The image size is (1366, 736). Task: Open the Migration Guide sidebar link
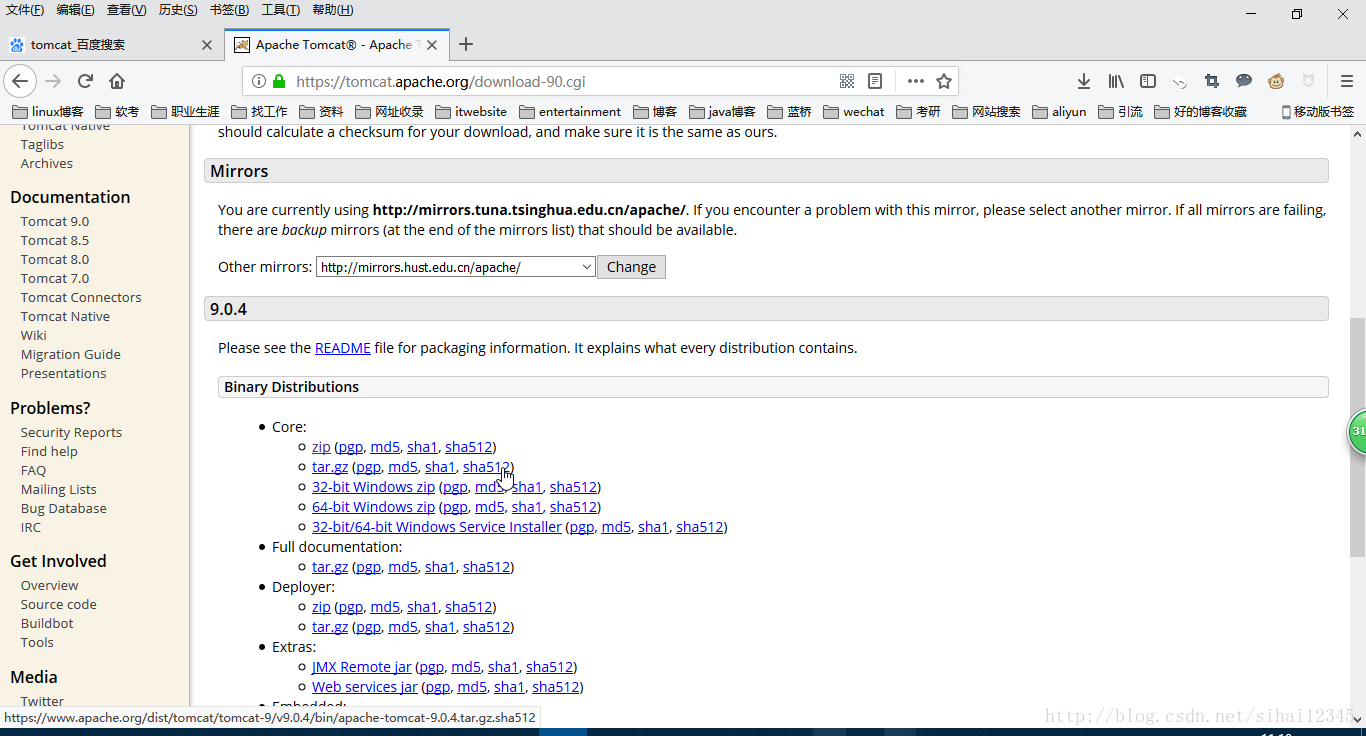71,354
